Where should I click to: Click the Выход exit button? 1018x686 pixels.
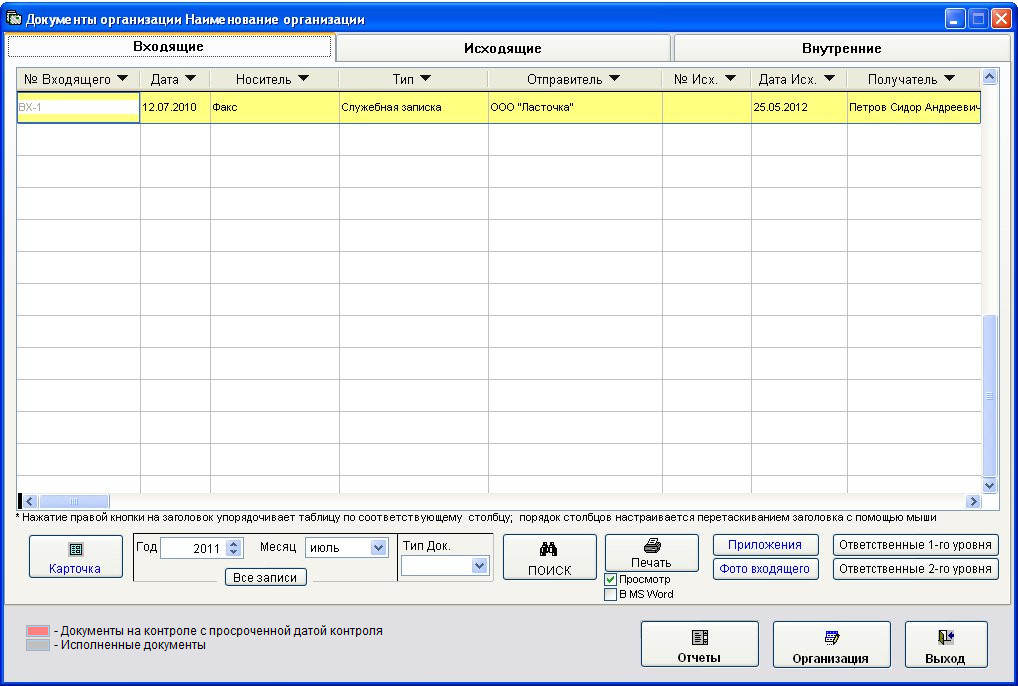click(945, 645)
